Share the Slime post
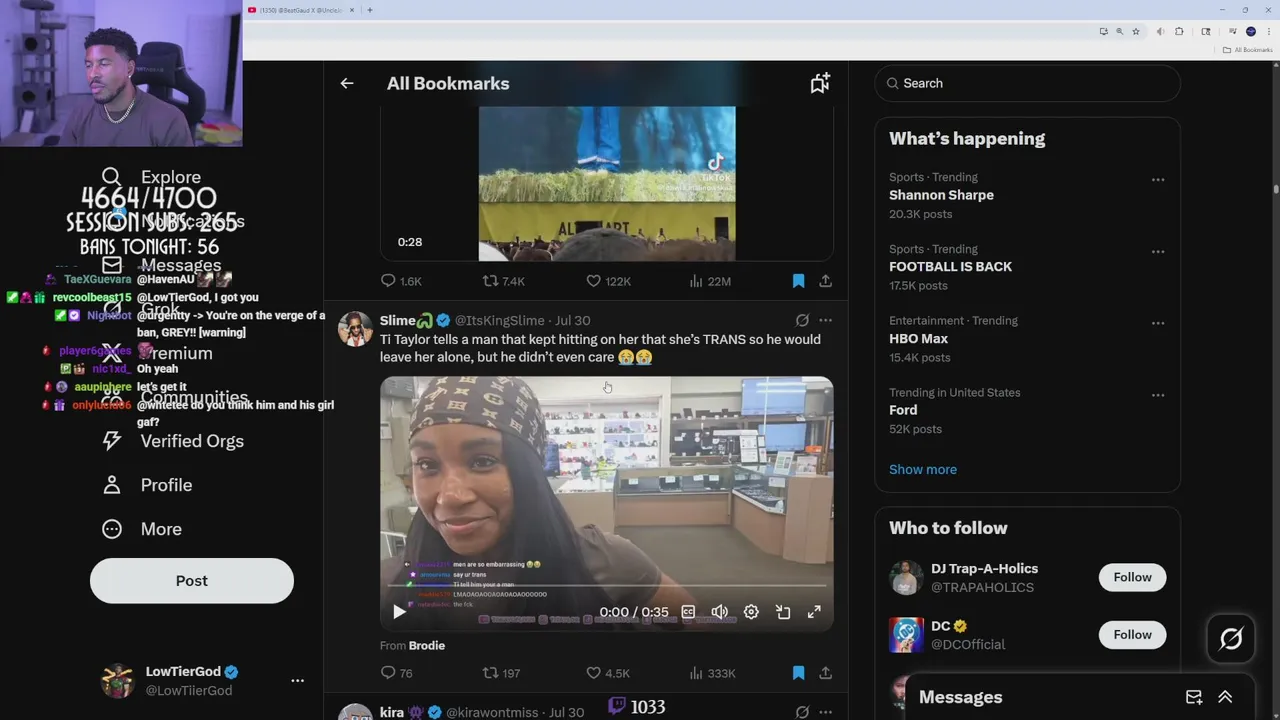The height and width of the screenshot is (720, 1280). [825, 674]
